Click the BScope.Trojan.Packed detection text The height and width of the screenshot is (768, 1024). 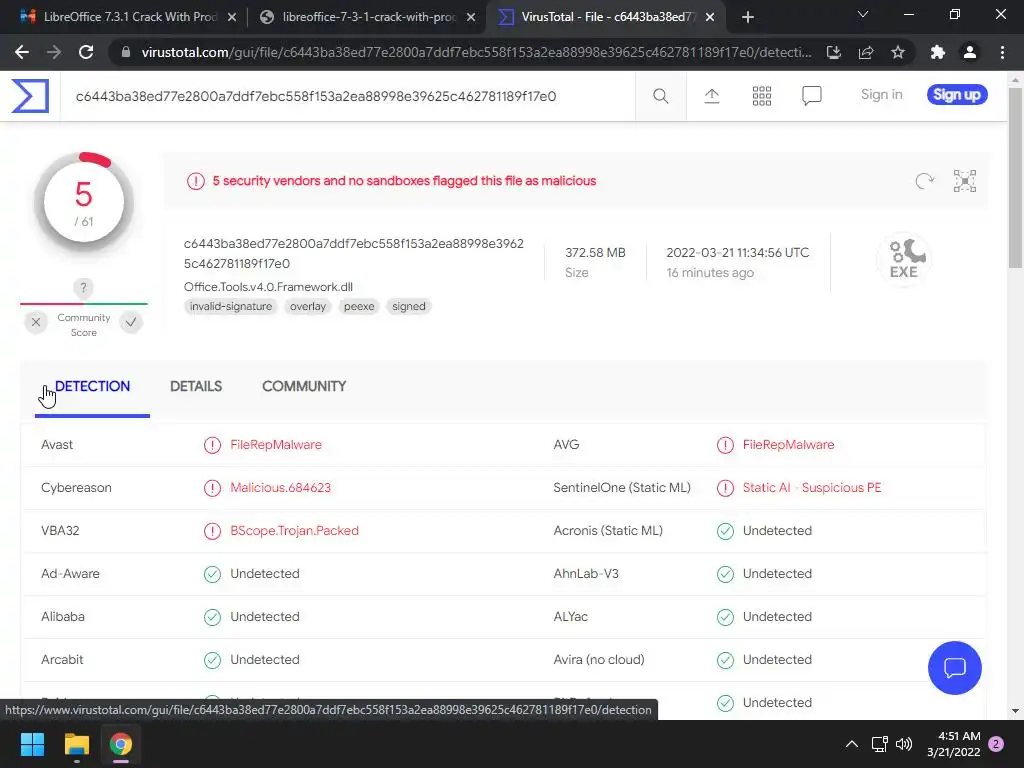pyautogui.click(x=294, y=531)
